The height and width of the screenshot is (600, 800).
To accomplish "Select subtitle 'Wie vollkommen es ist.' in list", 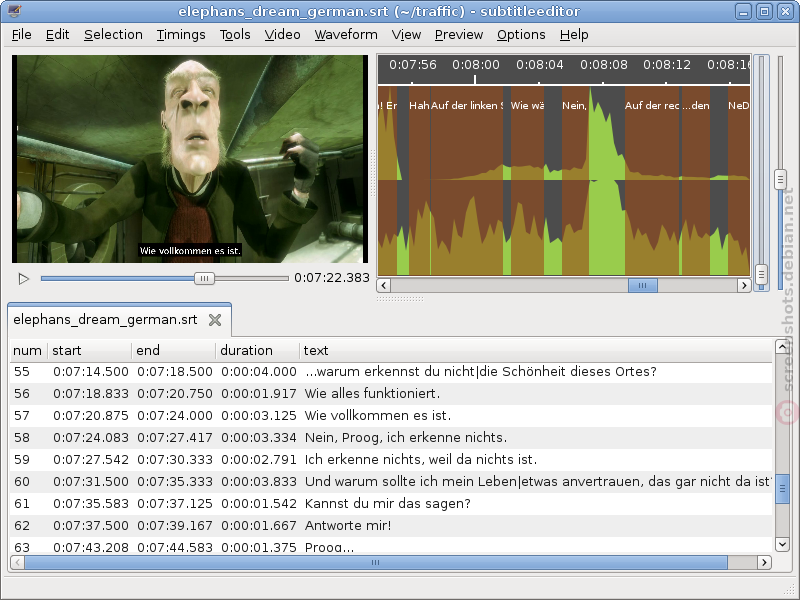I will pyautogui.click(x=391, y=415).
